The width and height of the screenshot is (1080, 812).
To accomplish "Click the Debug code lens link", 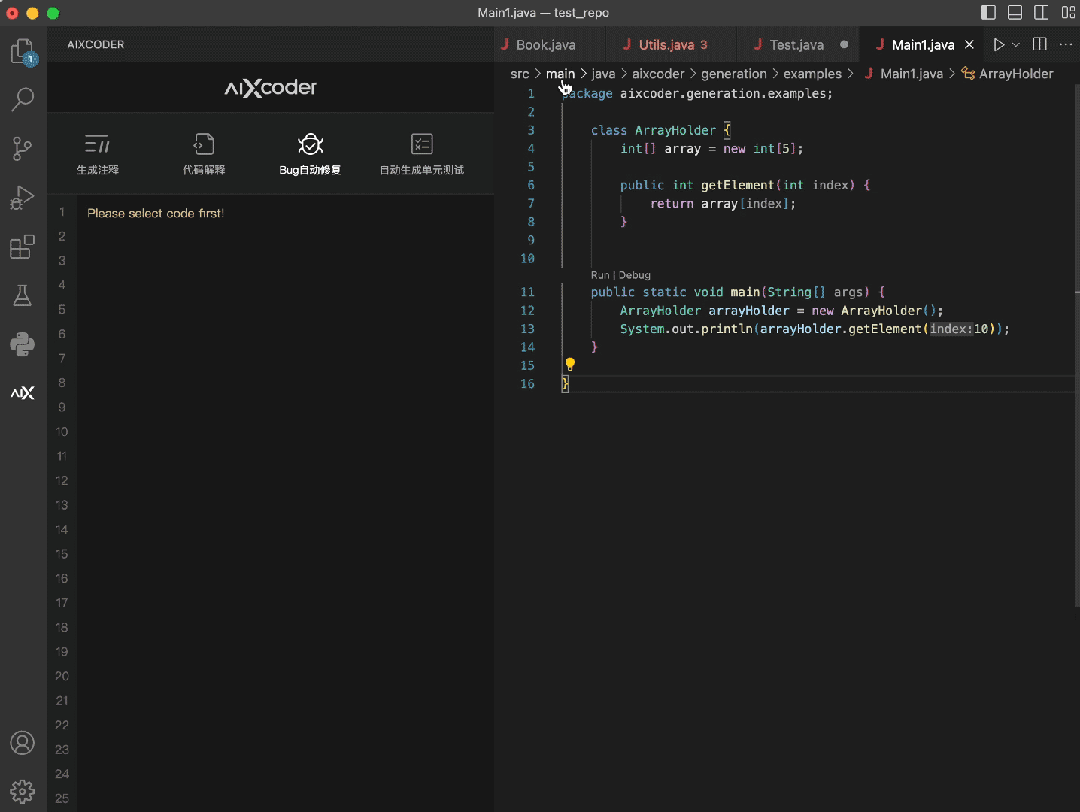I will click(x=634, y=275).
